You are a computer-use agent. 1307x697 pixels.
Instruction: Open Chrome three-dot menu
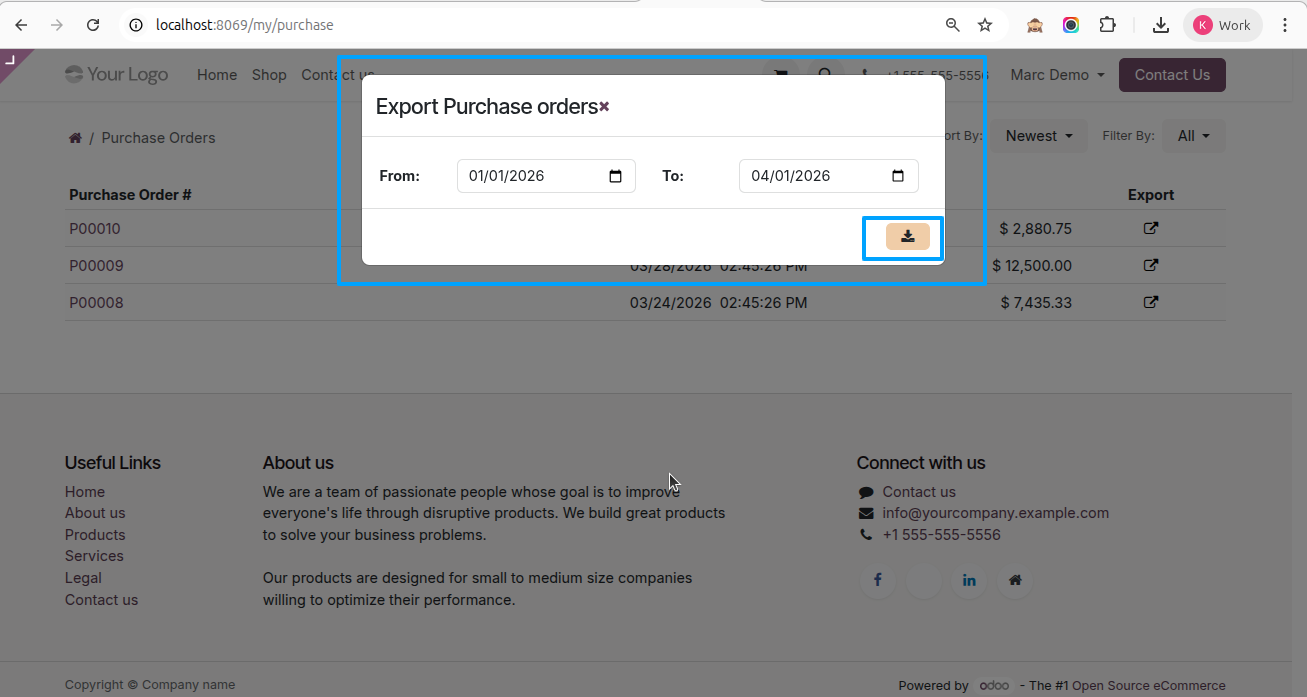point(1285,25)
